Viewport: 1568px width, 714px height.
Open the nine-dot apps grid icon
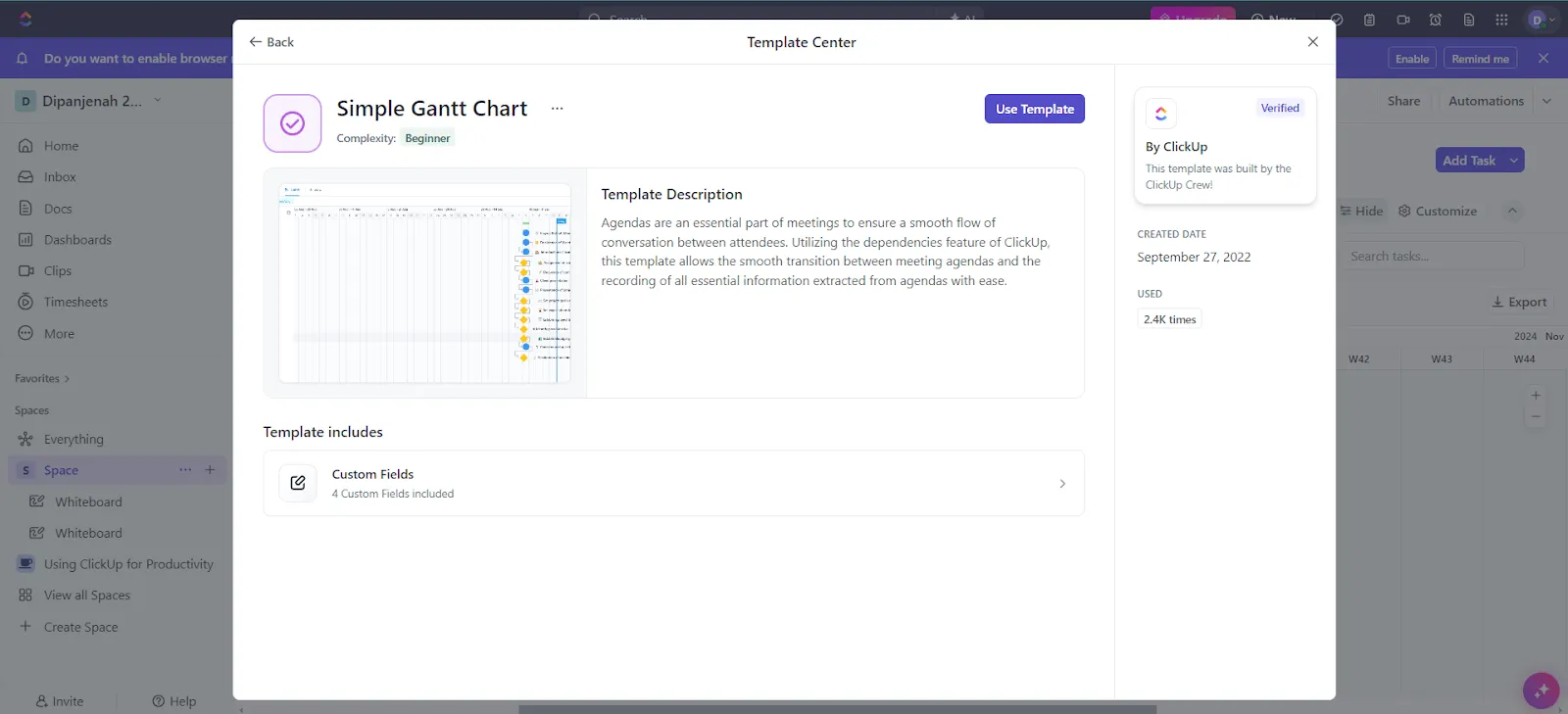click(x=1501, y=20)
